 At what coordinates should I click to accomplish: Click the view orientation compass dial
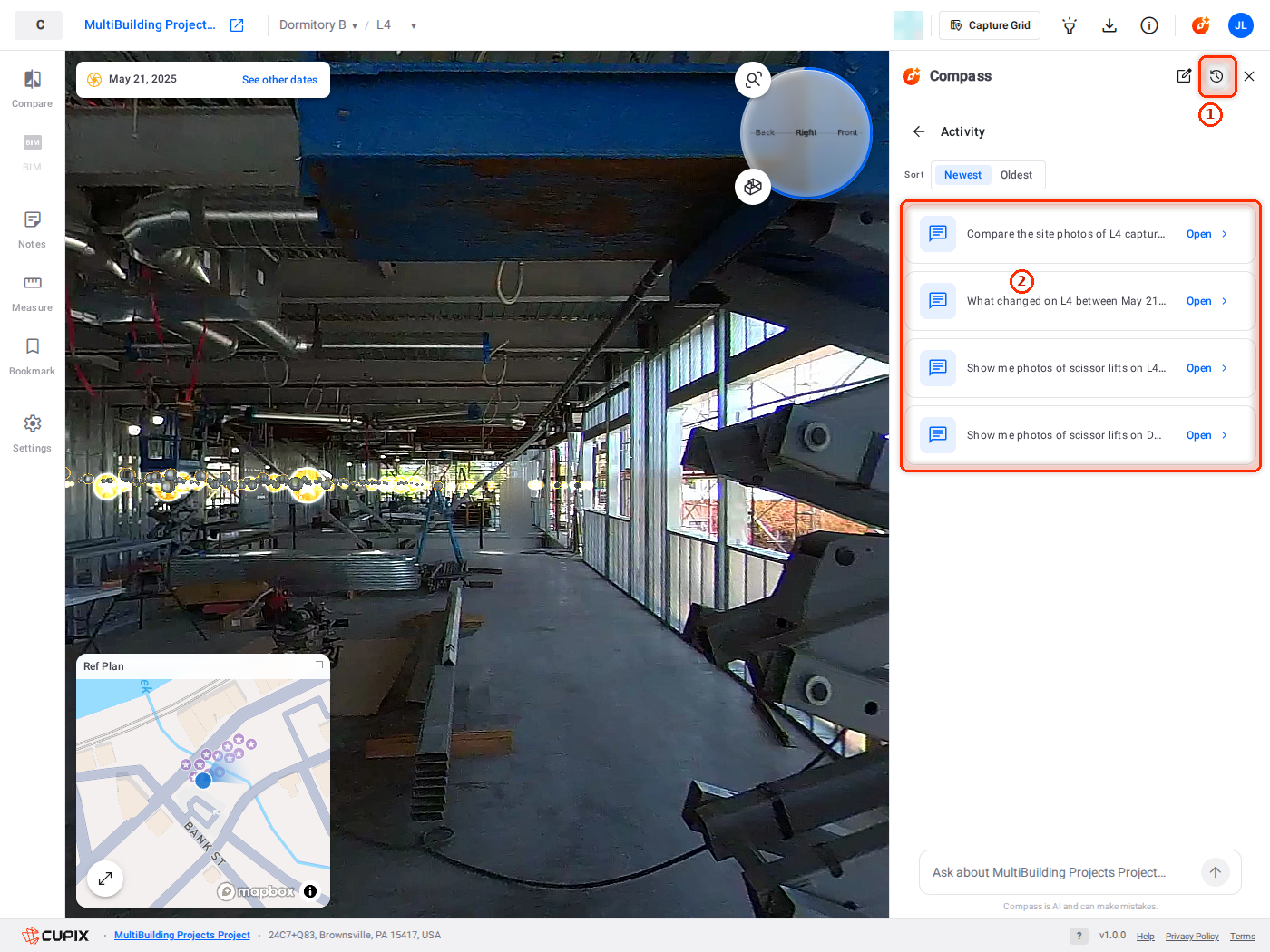tap(806, 133)
